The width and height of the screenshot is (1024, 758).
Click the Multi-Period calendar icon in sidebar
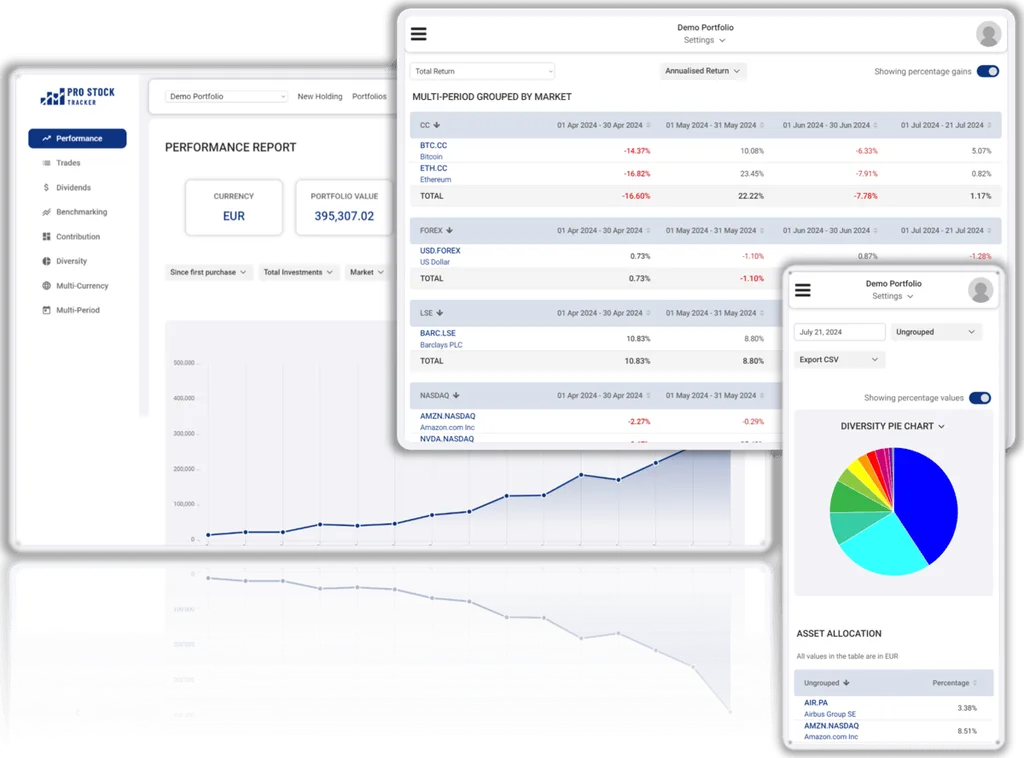[x=46, y=310]
